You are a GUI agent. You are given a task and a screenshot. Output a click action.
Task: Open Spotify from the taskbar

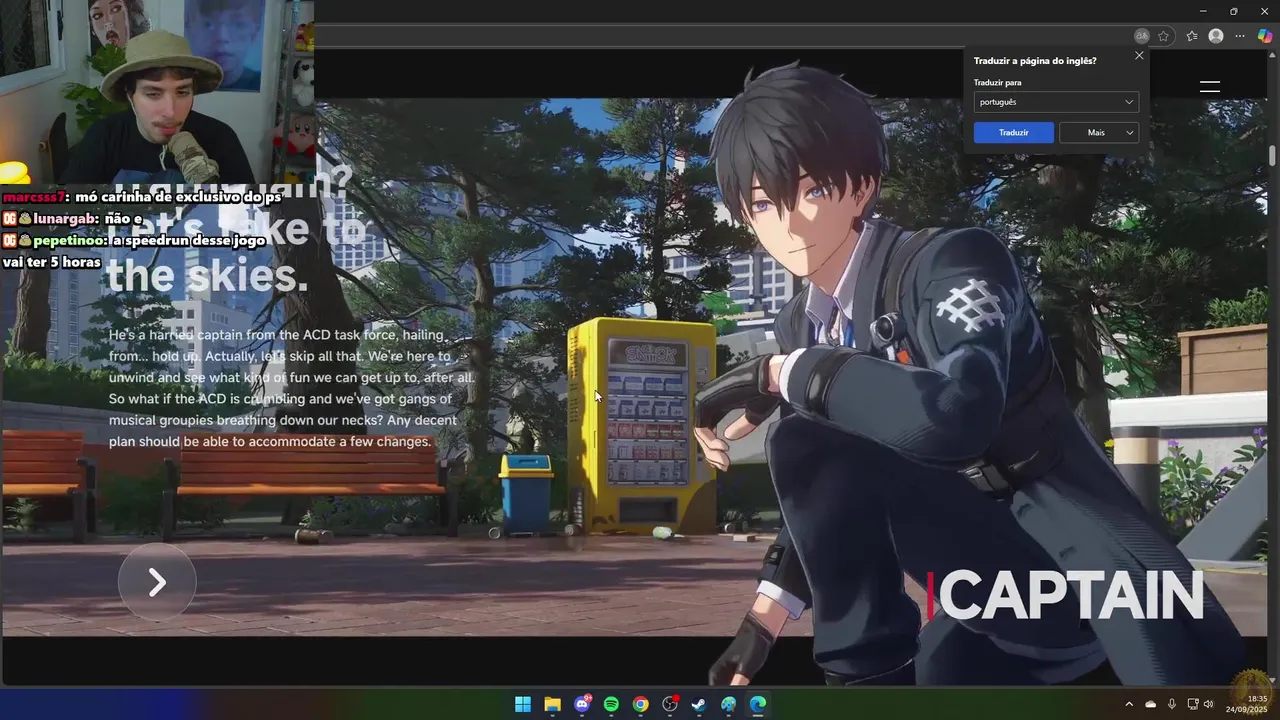(611, 704)
